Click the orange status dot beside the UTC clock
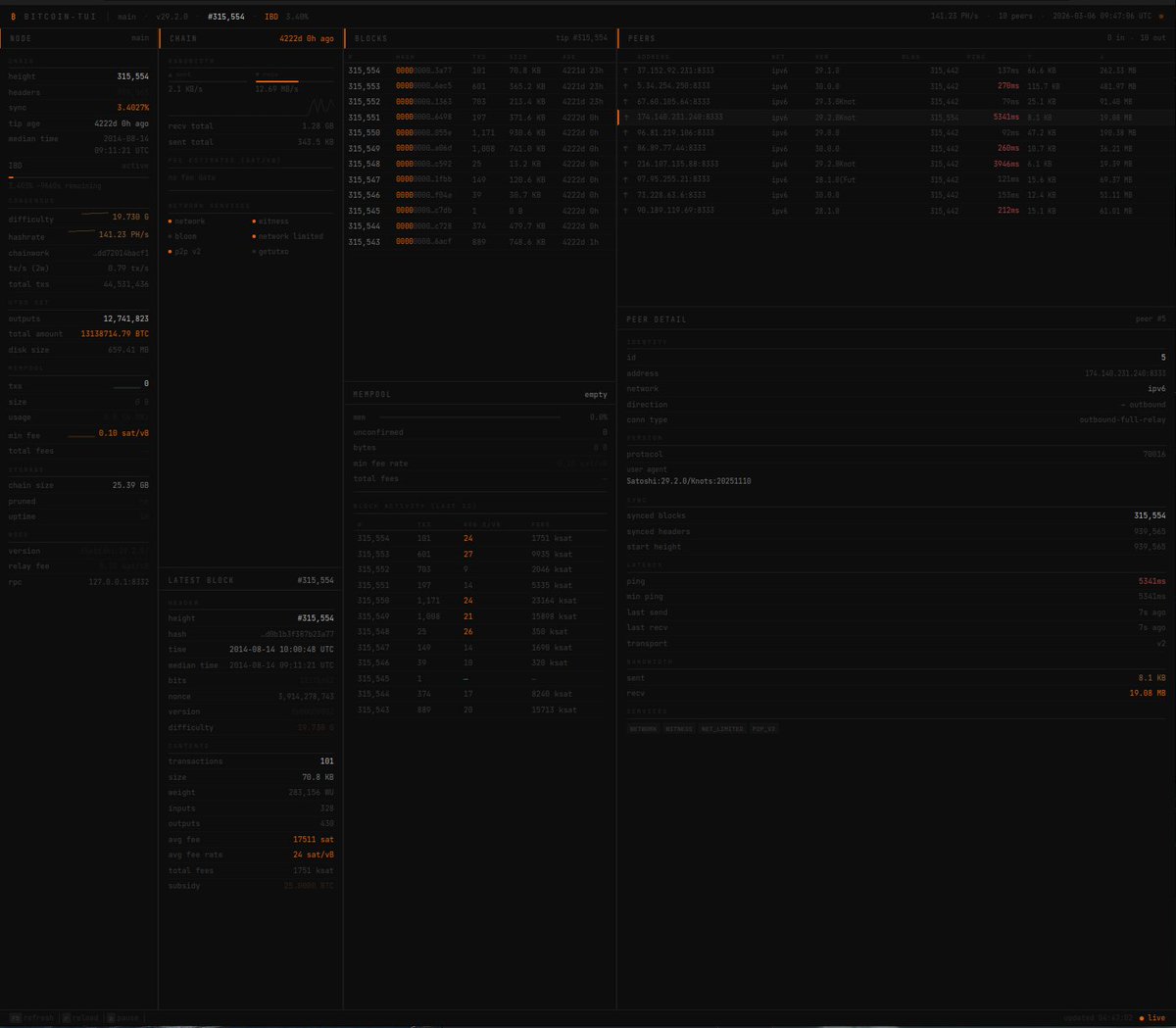1176x1028 pixels. tap(1161, 17)
